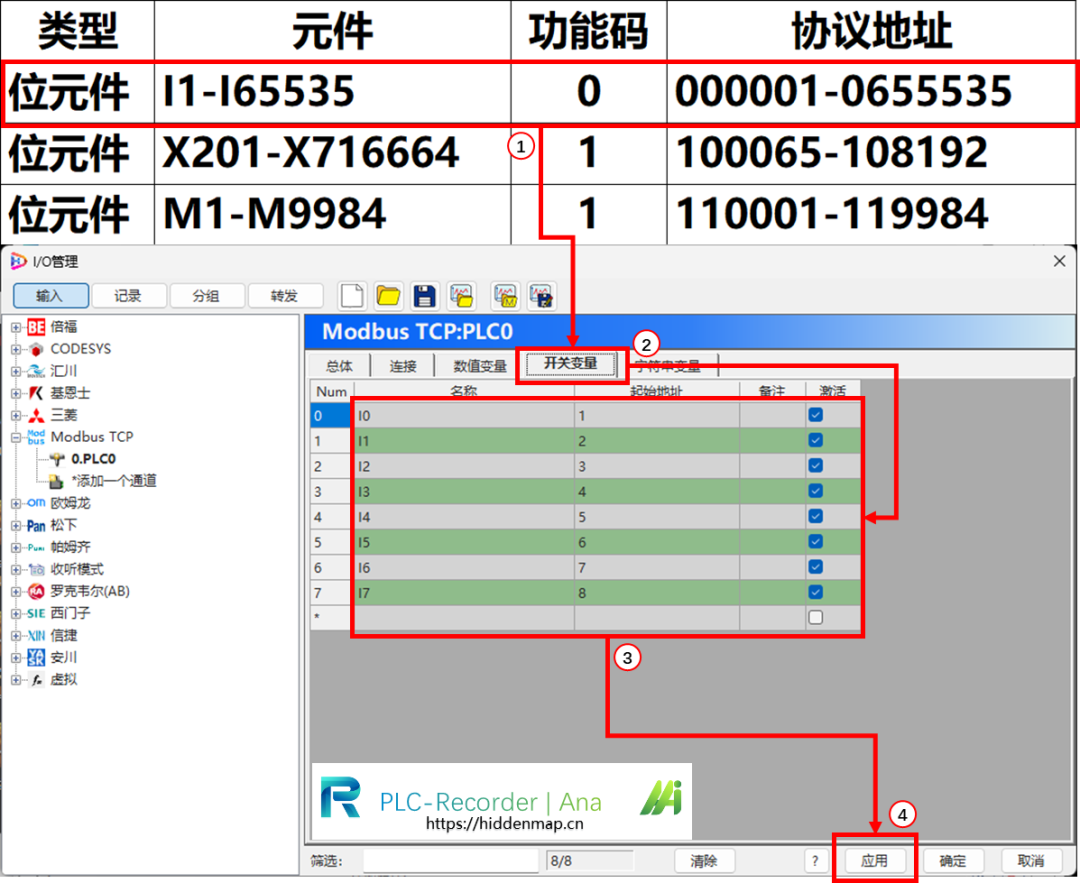The width and height of the screenshot is (1080, 883).
Task: Click the 筛选 filter input field
Action: pos(450,861)
